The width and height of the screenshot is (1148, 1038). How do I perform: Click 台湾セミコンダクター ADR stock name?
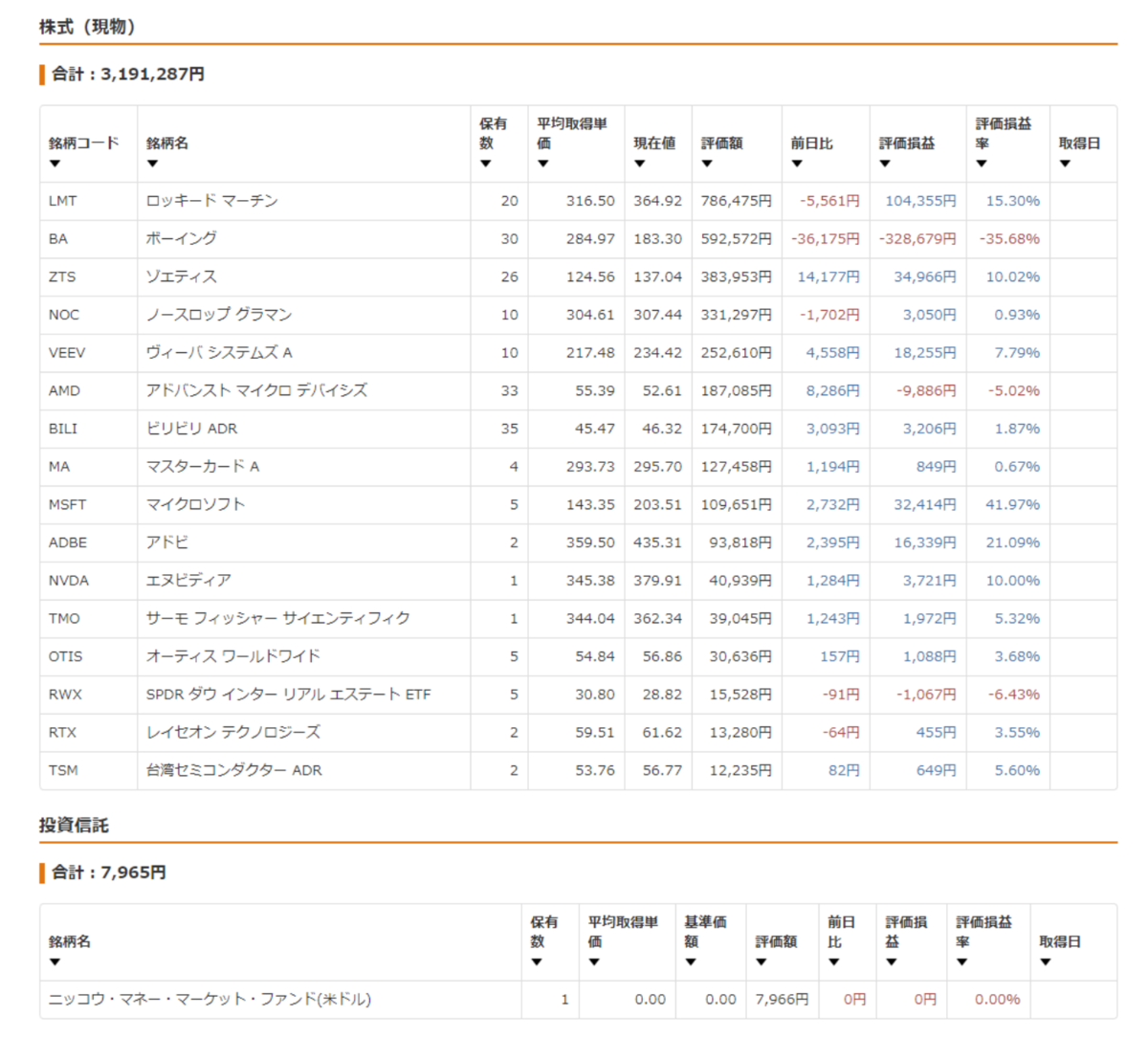pyautogui.click(x=233, y=770)
